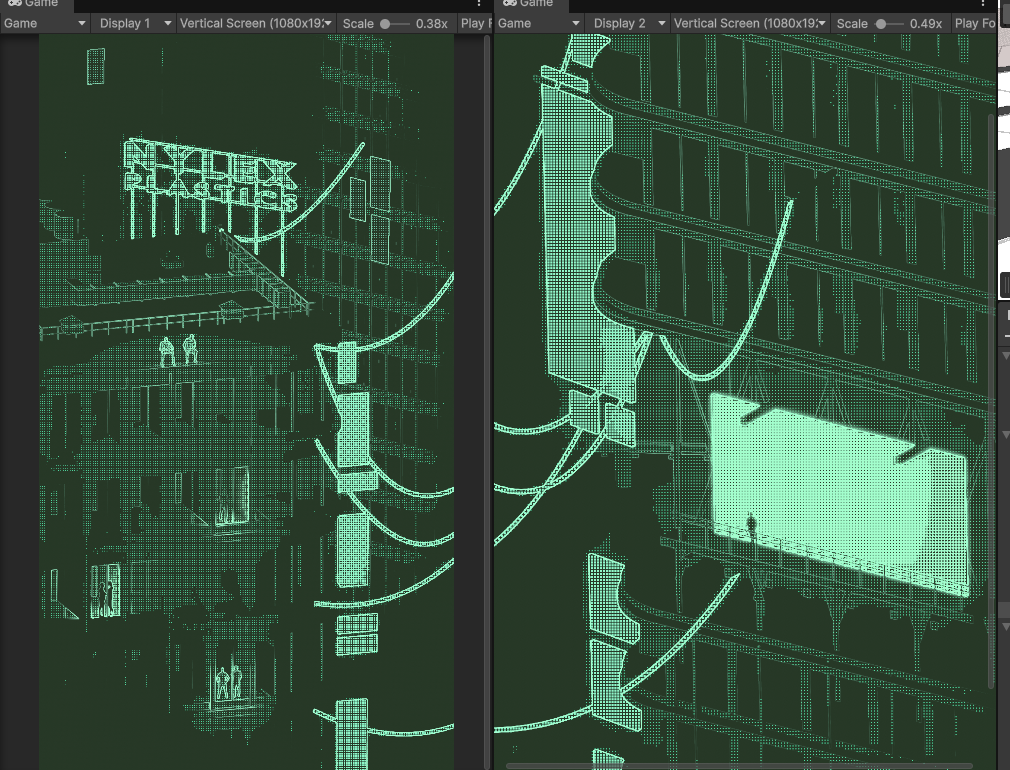Click the Scale slider showing 0.49x

[x=889, y=24]
